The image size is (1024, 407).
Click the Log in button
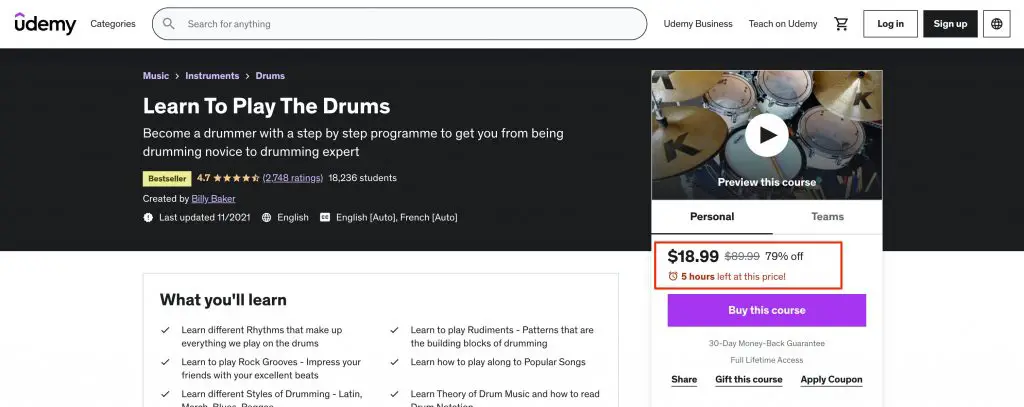click(890, 24)
